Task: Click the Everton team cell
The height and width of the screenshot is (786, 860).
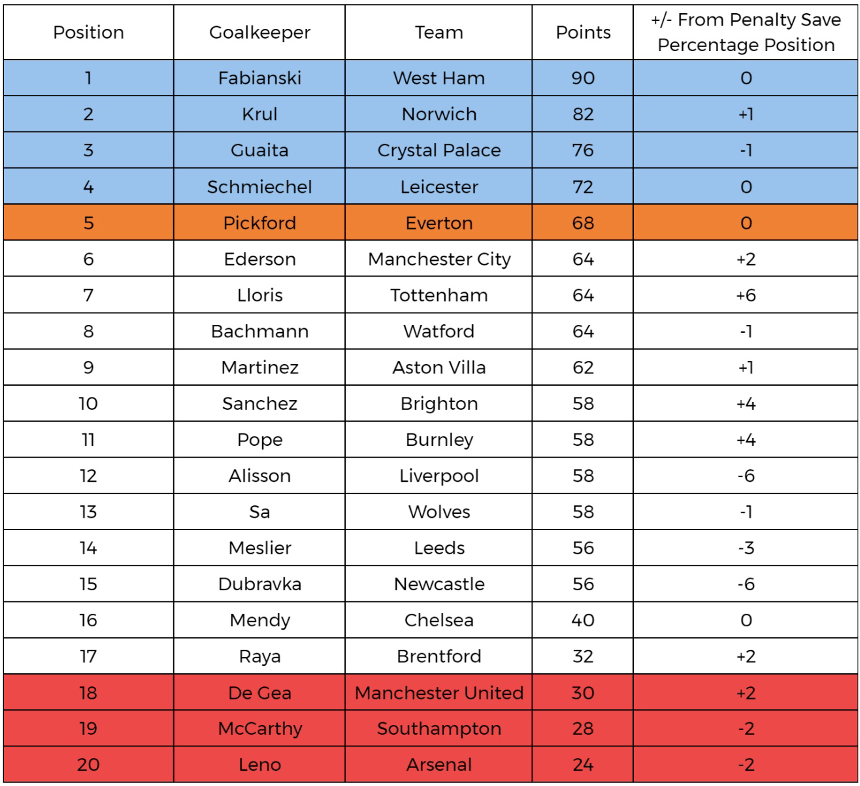Action: pyautogui.click(x=439, y=223)
